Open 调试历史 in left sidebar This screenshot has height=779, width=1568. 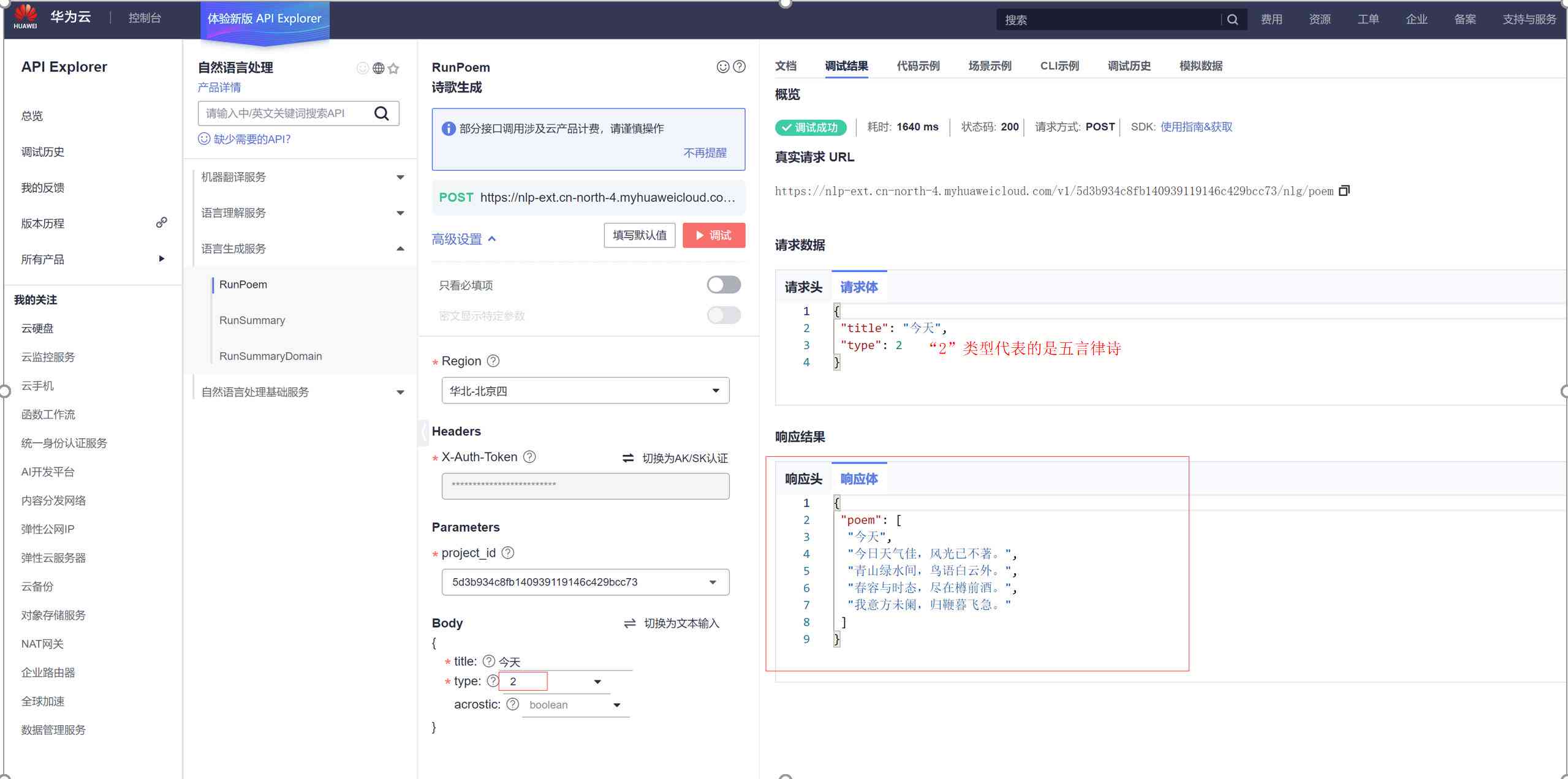[x=42, y=151]
